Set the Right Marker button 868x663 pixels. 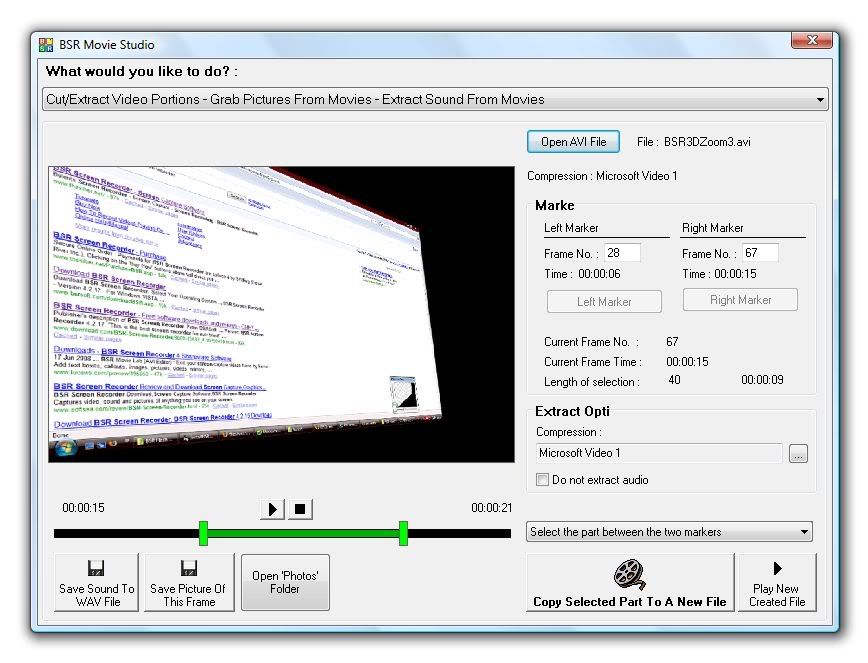(740, 300)
